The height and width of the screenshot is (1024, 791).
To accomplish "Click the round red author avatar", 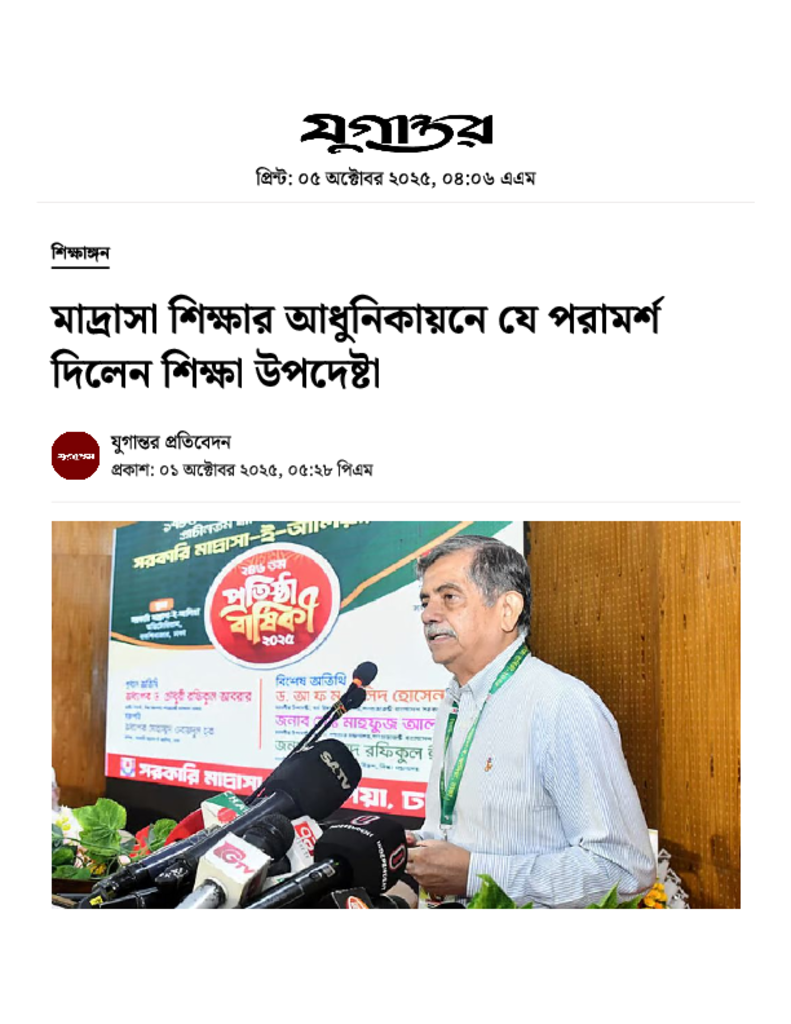I will [76, 455].
